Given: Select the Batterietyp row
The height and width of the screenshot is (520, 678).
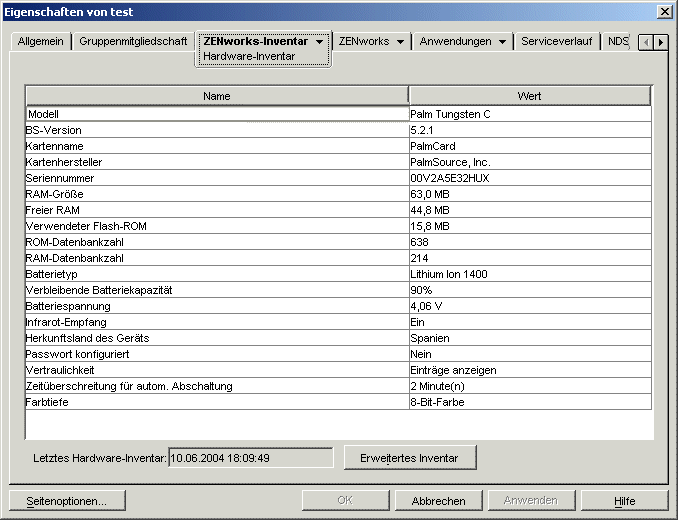Looking at the screenshot, I should (338, 274).
